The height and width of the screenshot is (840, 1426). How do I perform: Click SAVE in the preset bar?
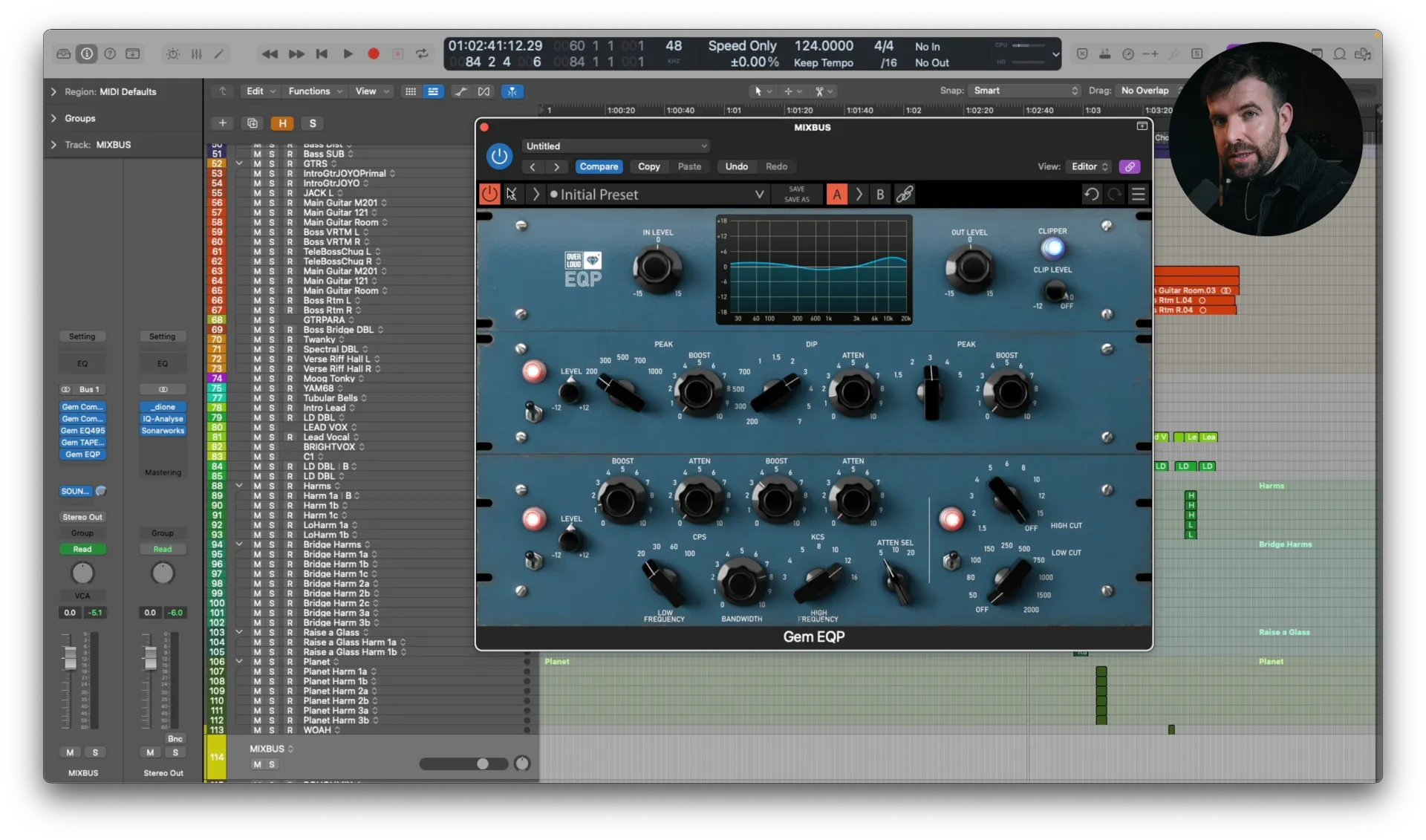pos(796,189)
